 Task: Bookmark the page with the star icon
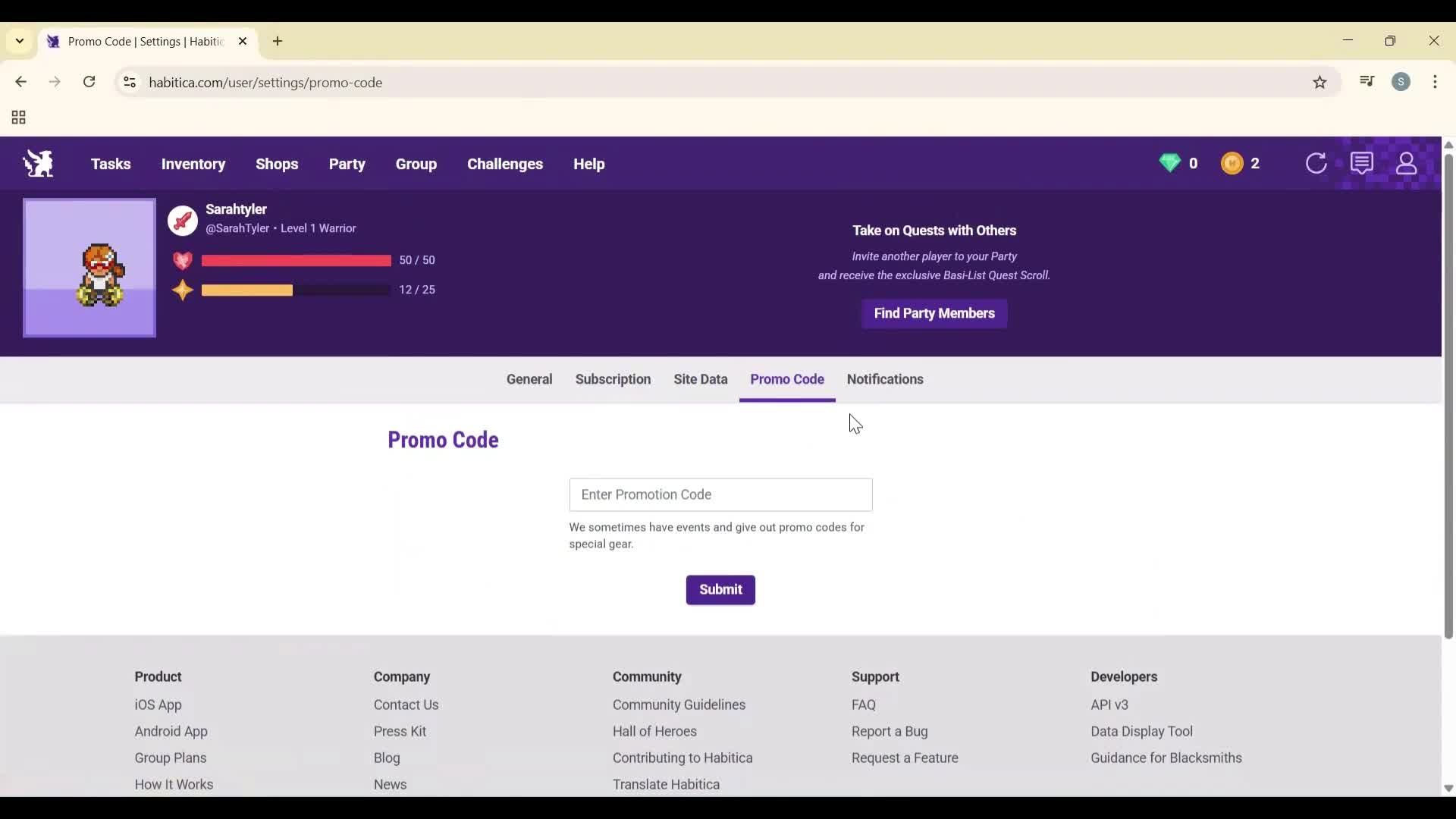(x=1320, y=82)
